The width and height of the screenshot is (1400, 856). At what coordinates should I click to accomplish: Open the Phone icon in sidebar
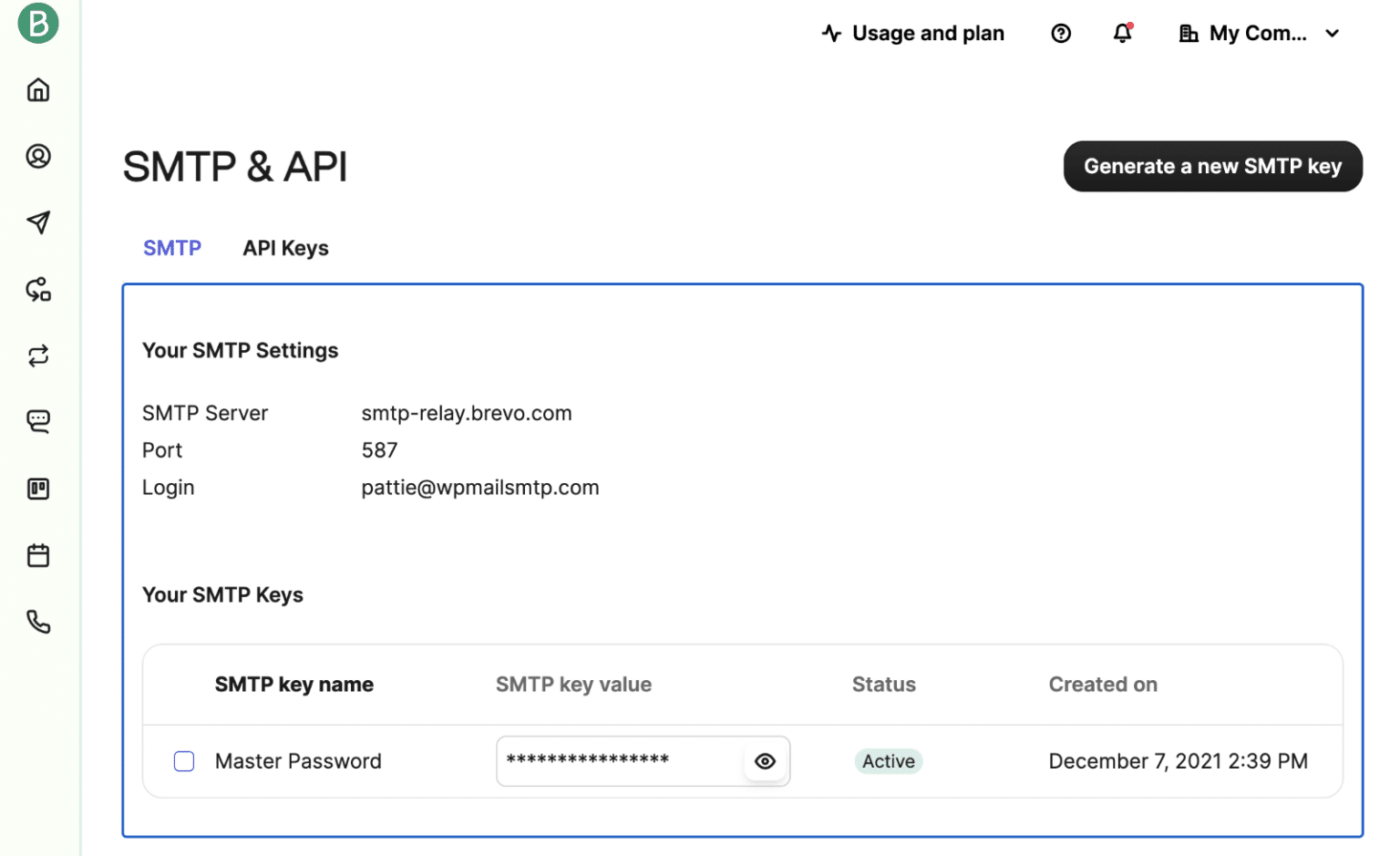38,622
